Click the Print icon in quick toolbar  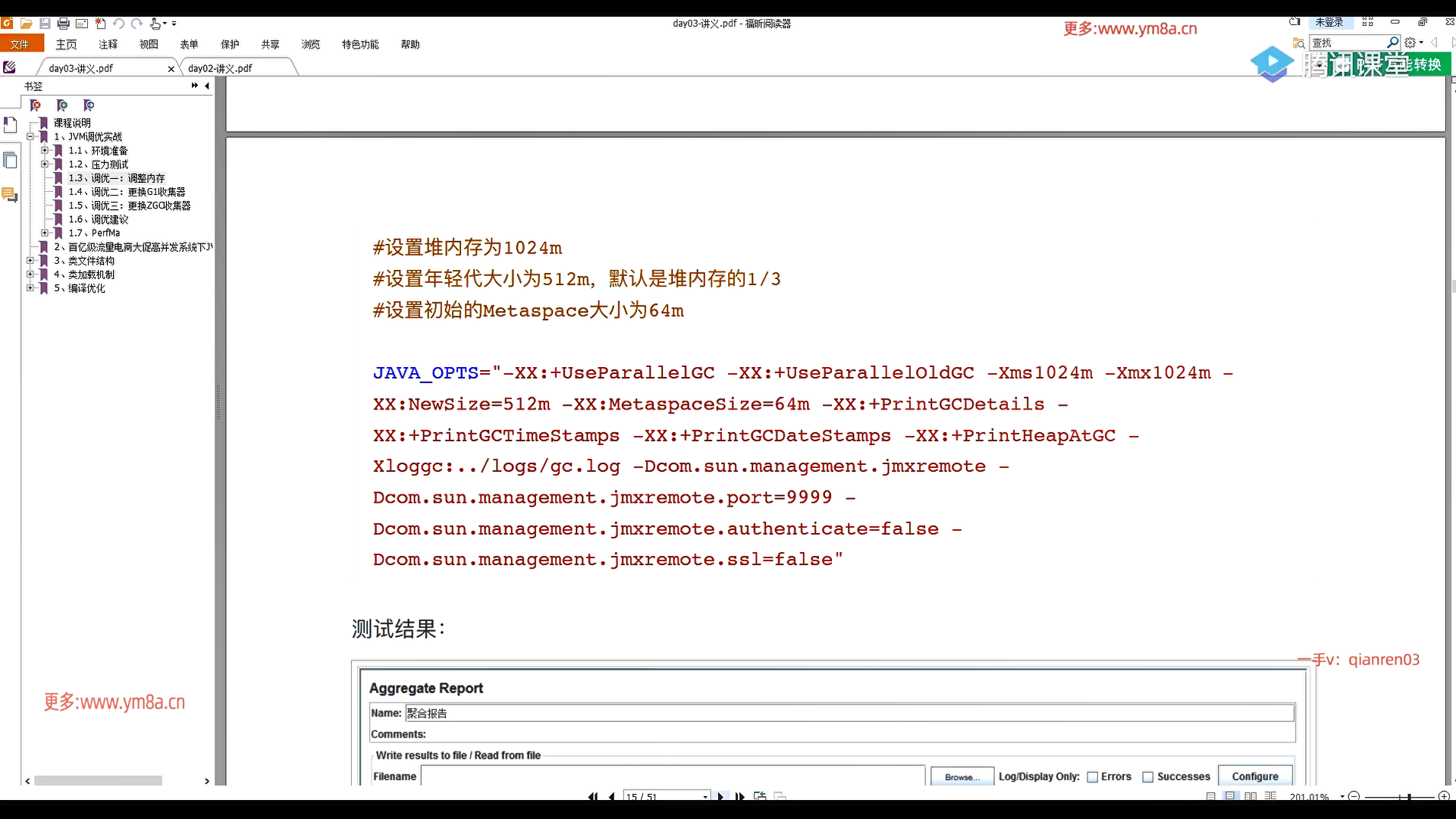pos(64,24)
